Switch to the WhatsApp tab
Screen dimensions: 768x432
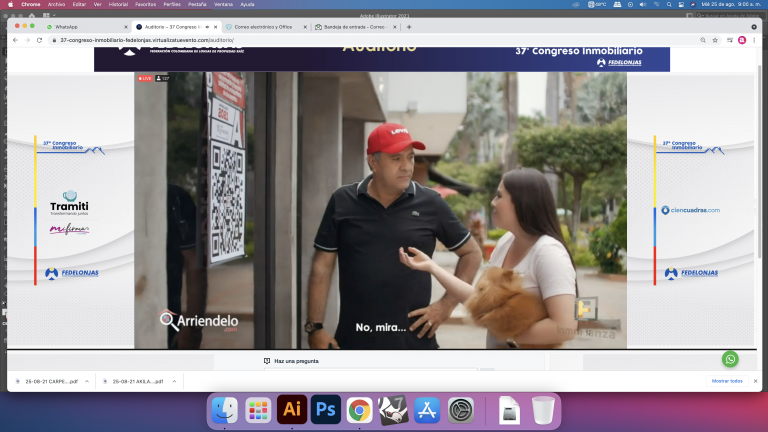pos(86,27)
